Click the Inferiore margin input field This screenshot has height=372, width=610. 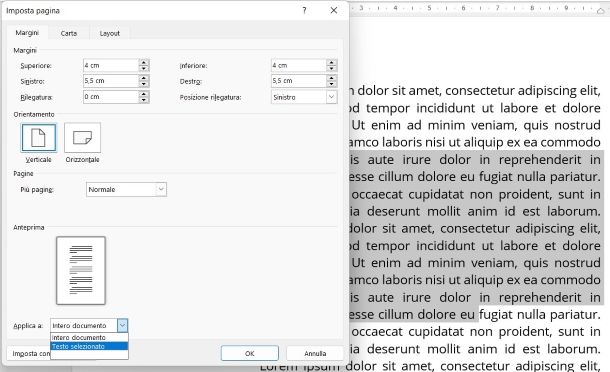click(x=299, y=65)
